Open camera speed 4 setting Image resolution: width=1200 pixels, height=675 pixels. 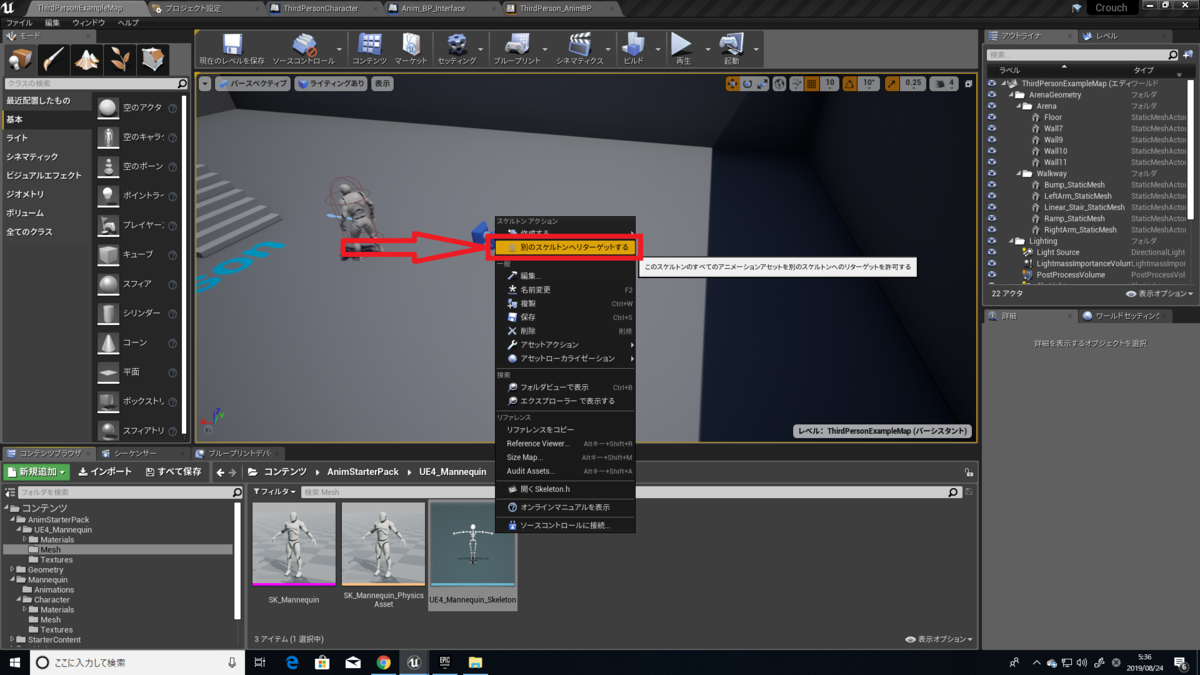[945, 84]
